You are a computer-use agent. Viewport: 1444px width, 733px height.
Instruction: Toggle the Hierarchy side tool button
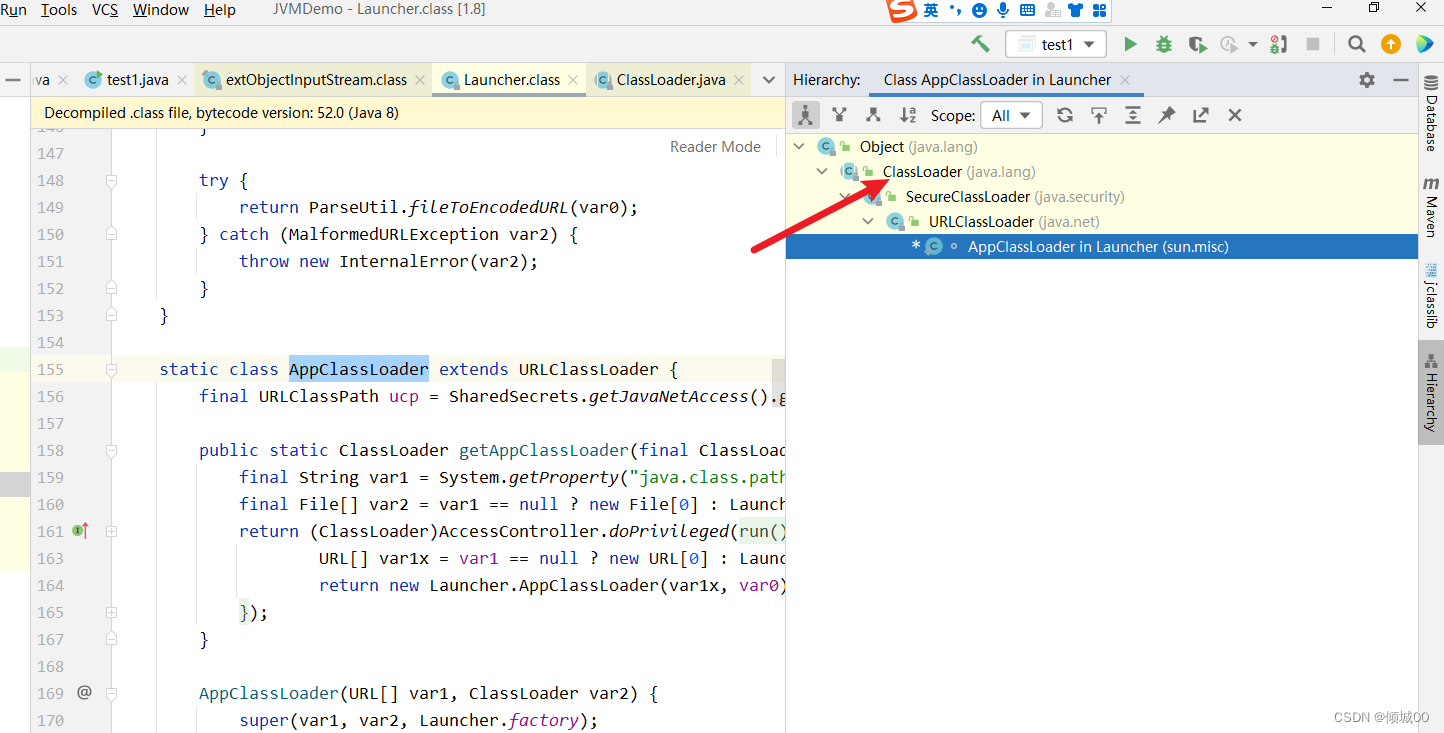pyautogui.click(x=1431, y=391)
